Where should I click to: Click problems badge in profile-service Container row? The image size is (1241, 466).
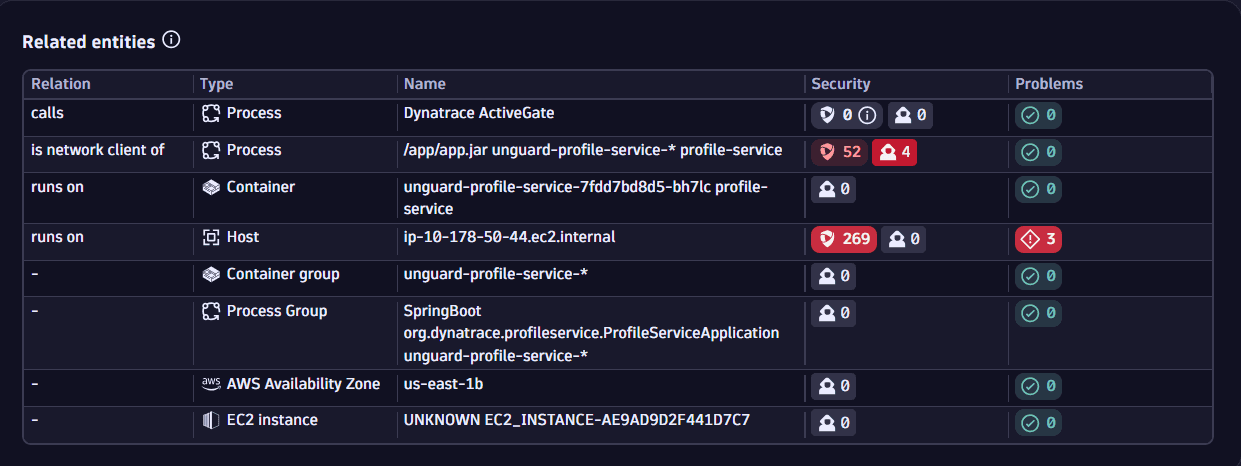(x=1038, y=189)
